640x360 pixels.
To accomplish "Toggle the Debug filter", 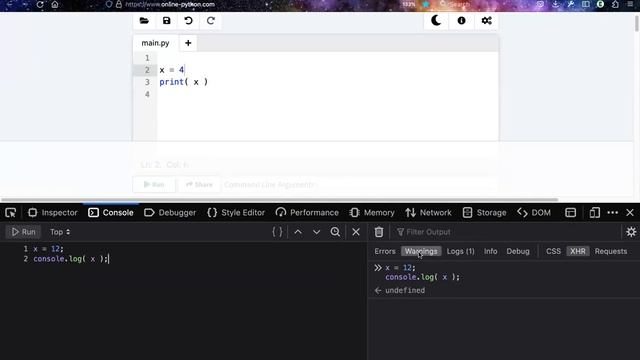I will click(x=518, y=251).
